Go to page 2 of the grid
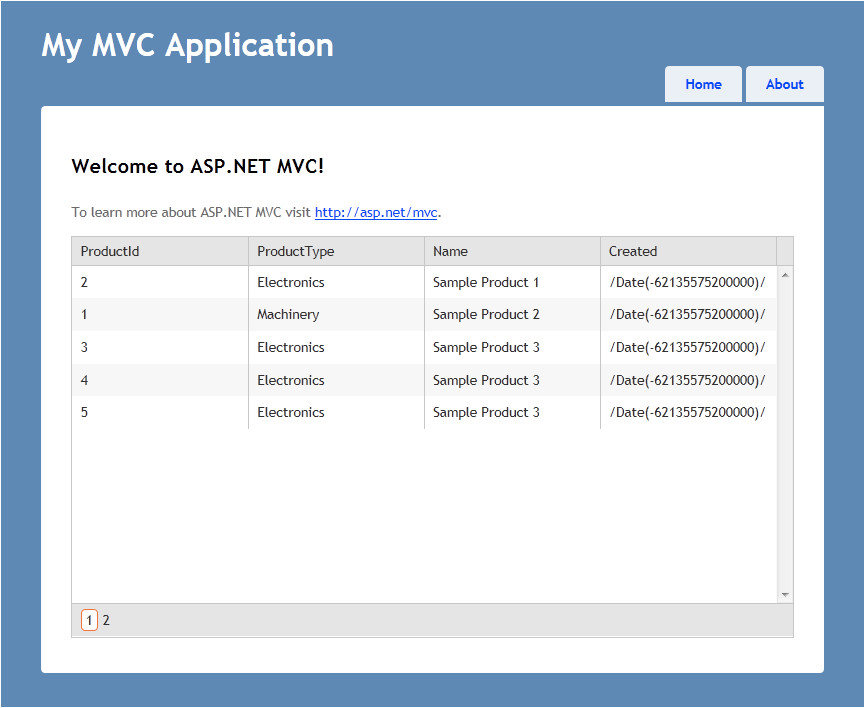Image resolution: width=865 pixels, height=708 pixels. (x=106, y=620)
